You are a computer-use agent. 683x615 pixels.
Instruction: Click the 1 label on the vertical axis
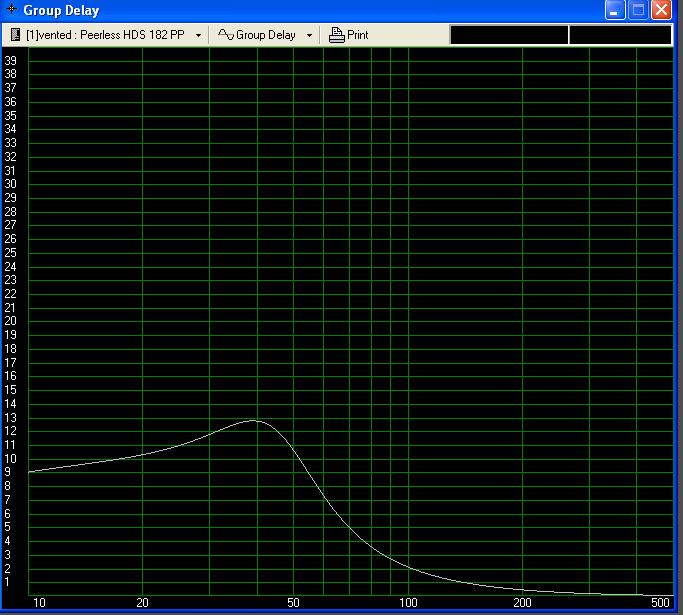click(7, 582)
